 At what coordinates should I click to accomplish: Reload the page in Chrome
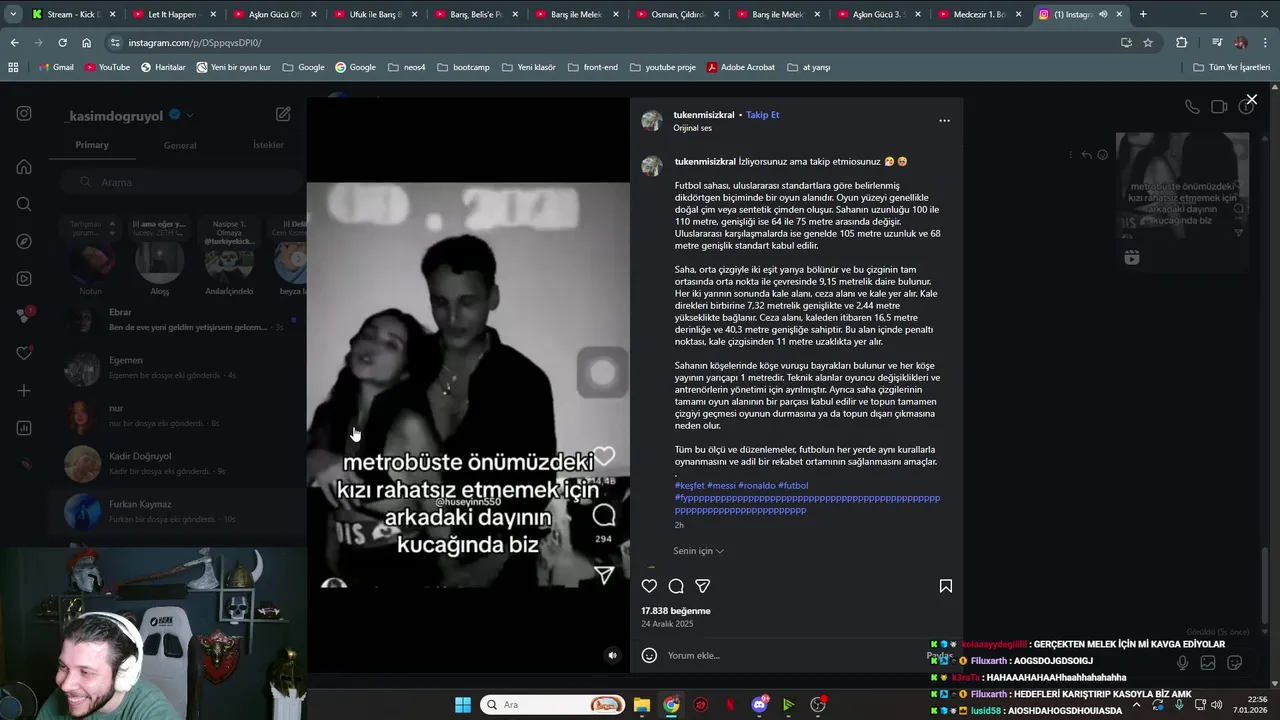tap(62, 43)
